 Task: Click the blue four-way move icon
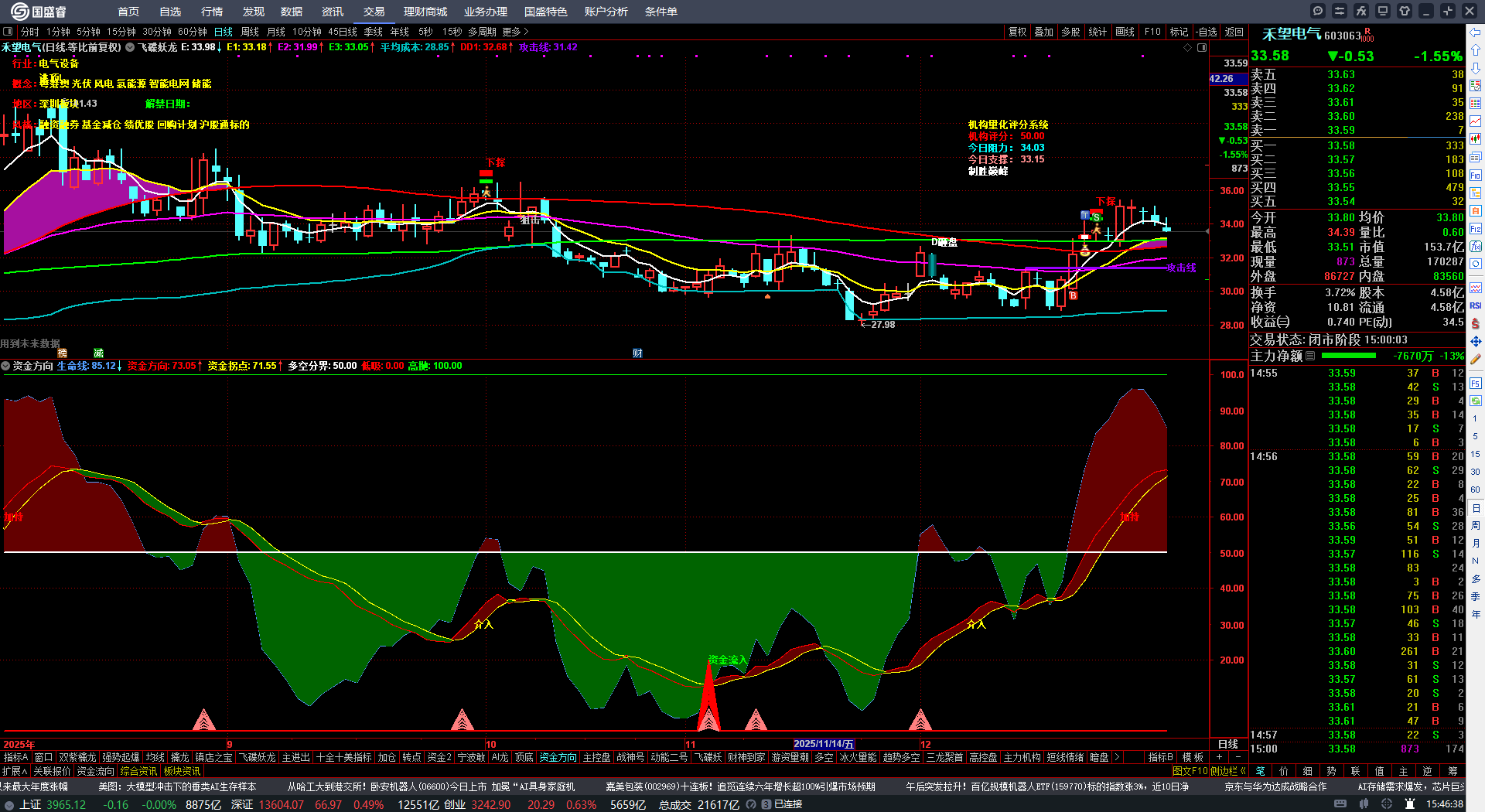pyautogui.click(x=1476, y=341)
